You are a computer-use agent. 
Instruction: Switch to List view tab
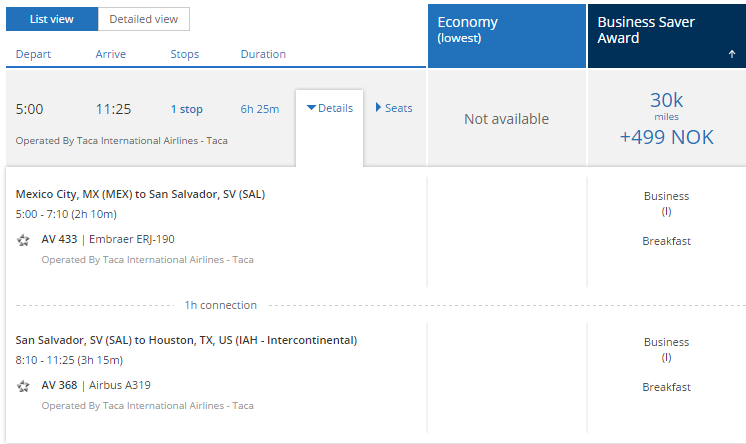52,19
